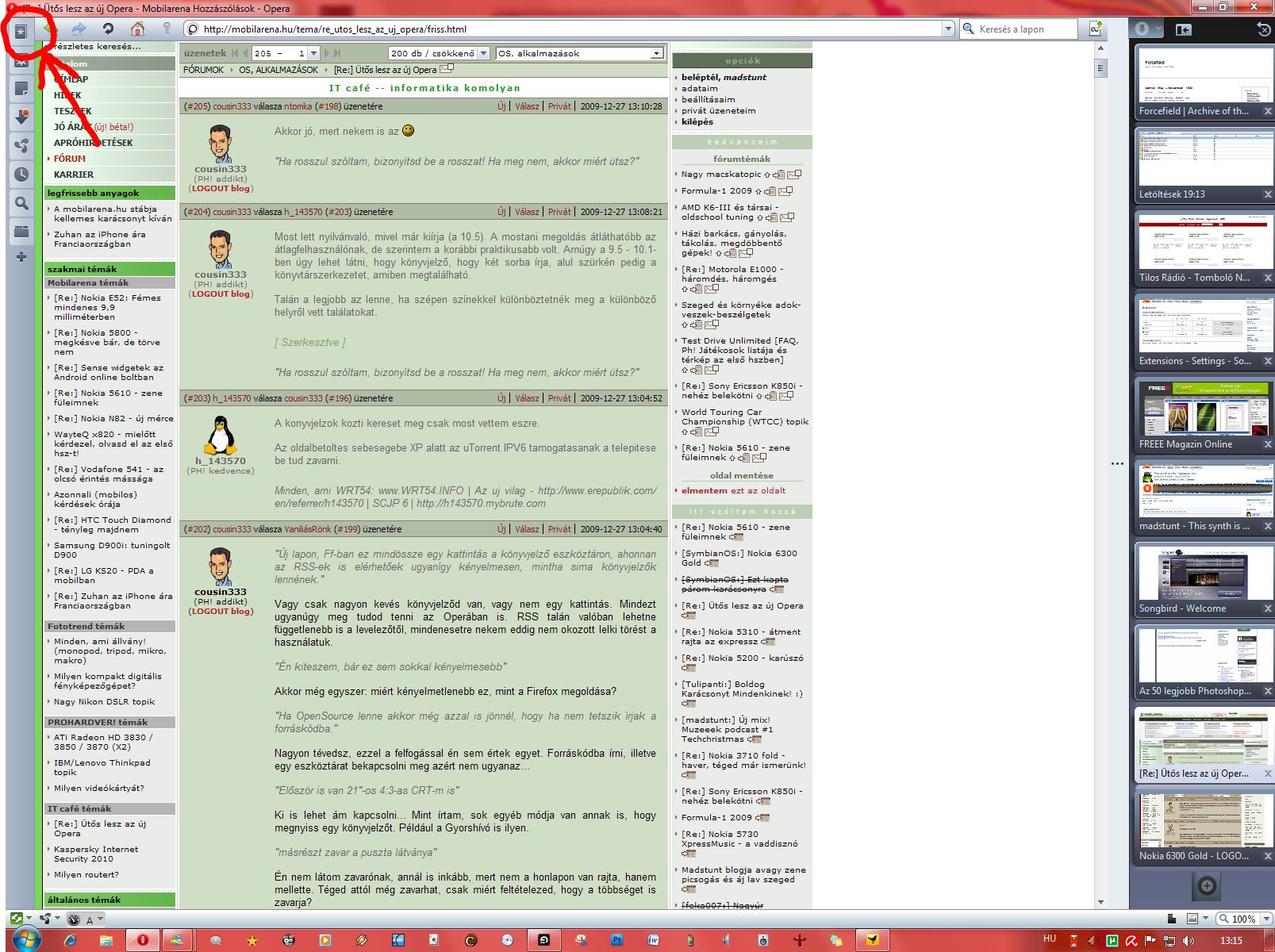The image size is (1275, 952).
Task: Add new tab with plus button
Action: pyautogui.click(x=1207, y=885)
